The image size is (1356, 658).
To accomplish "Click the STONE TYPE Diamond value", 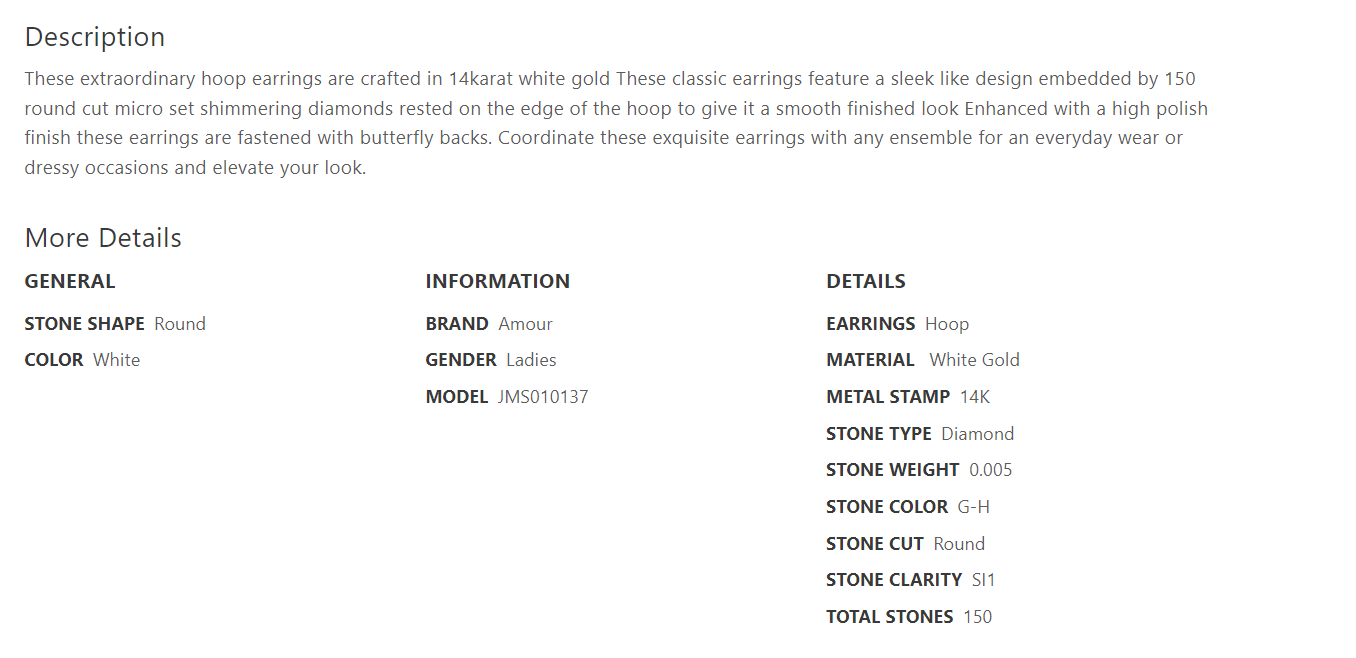I will [x=977, y=434].
